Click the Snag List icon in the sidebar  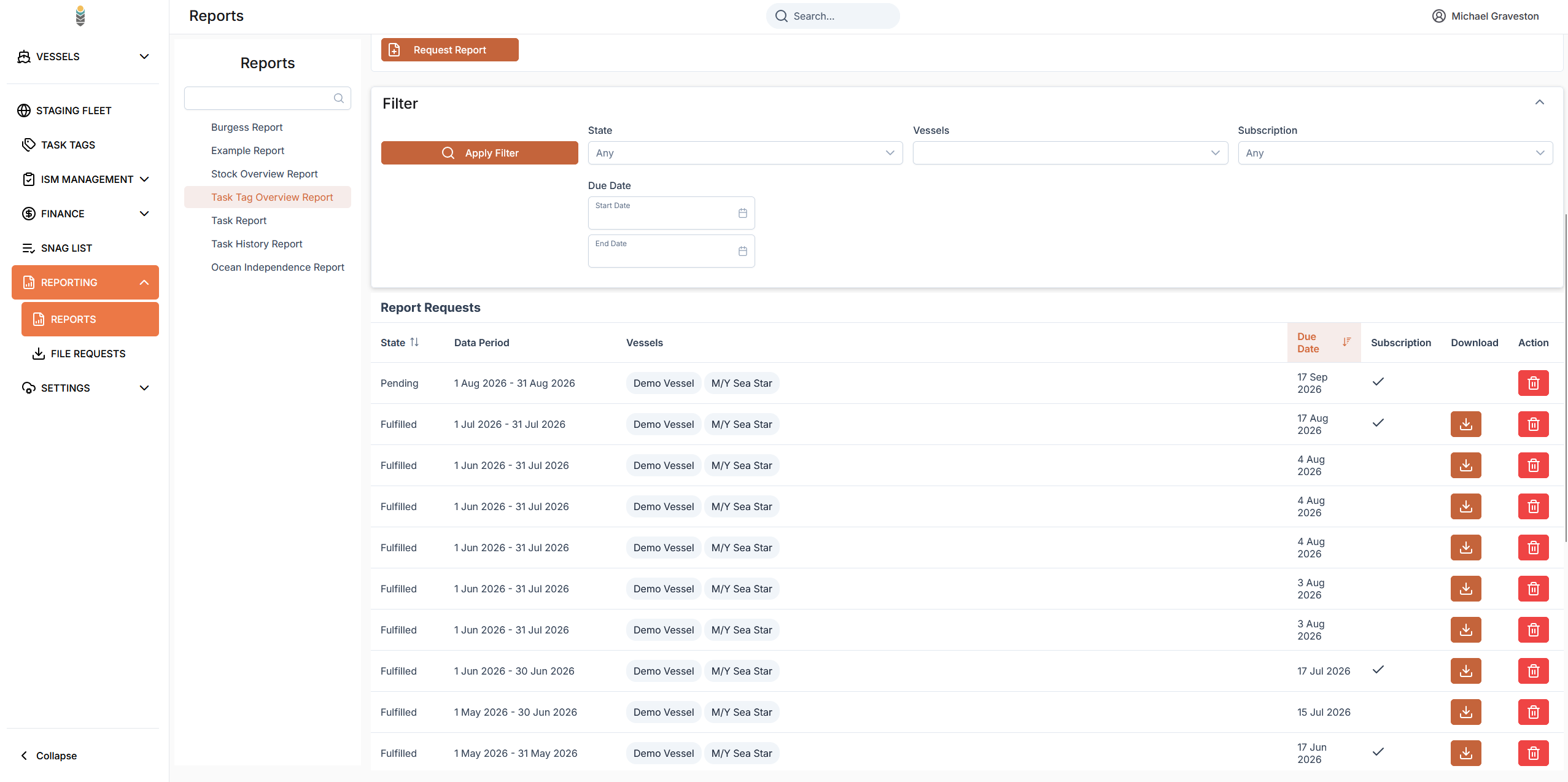click(x=29, y=248)
